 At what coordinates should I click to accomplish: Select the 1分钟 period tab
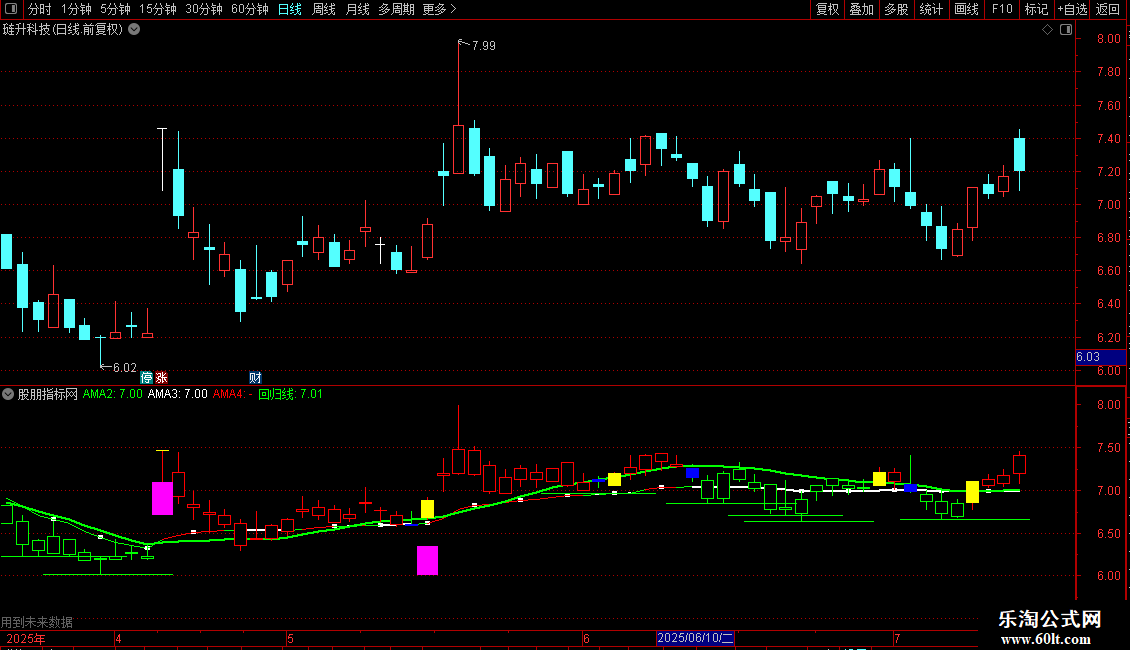76,9
